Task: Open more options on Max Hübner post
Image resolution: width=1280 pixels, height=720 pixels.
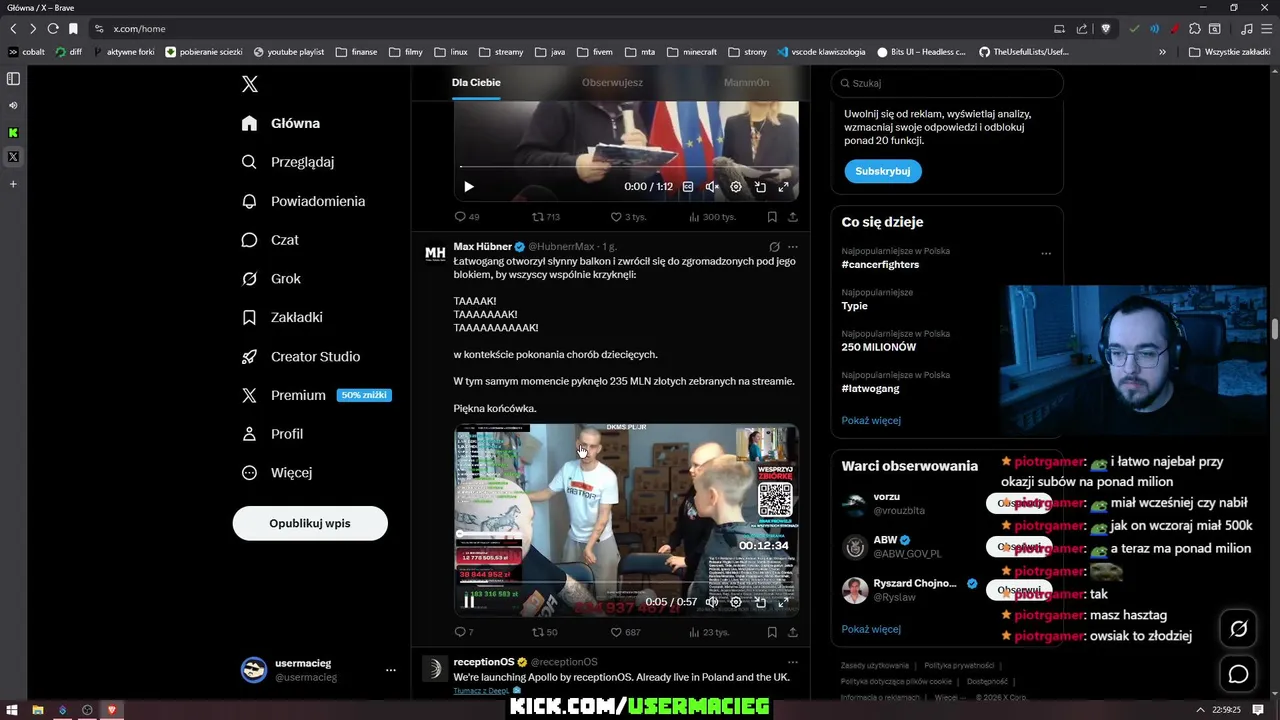Action: (x=793, y=246)
